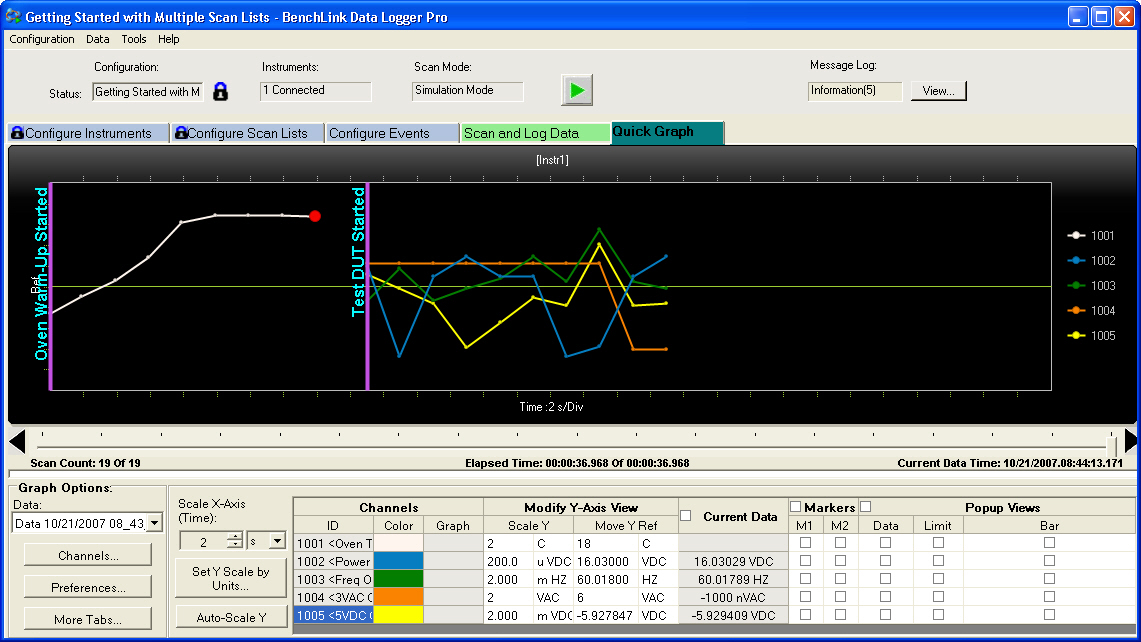Click the 1001 legend marker in graph
The image size is (1141, 642).
tap(1077, 236)
